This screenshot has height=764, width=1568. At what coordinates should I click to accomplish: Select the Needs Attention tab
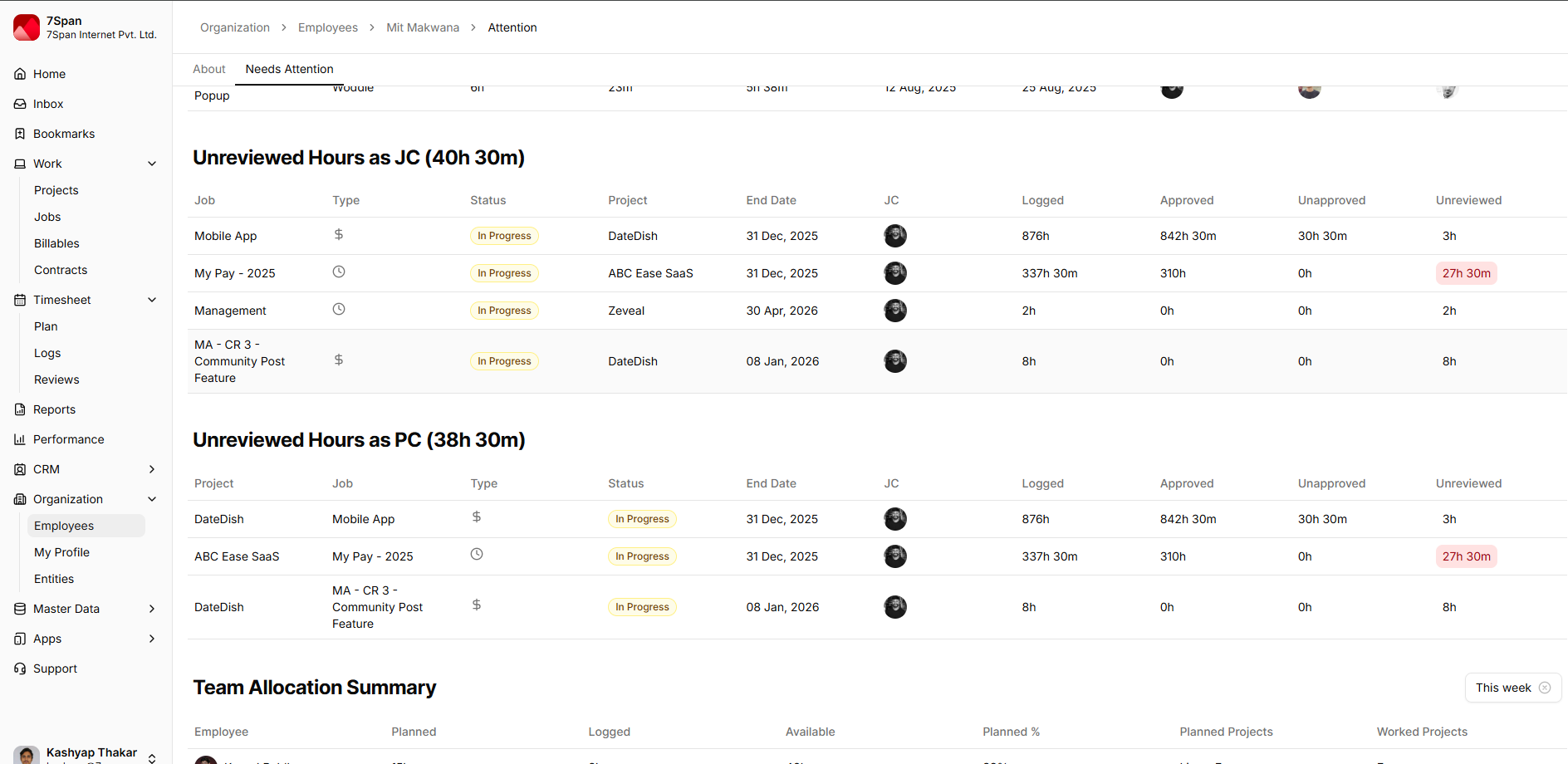pyautogui.click(x=289, y=69)
